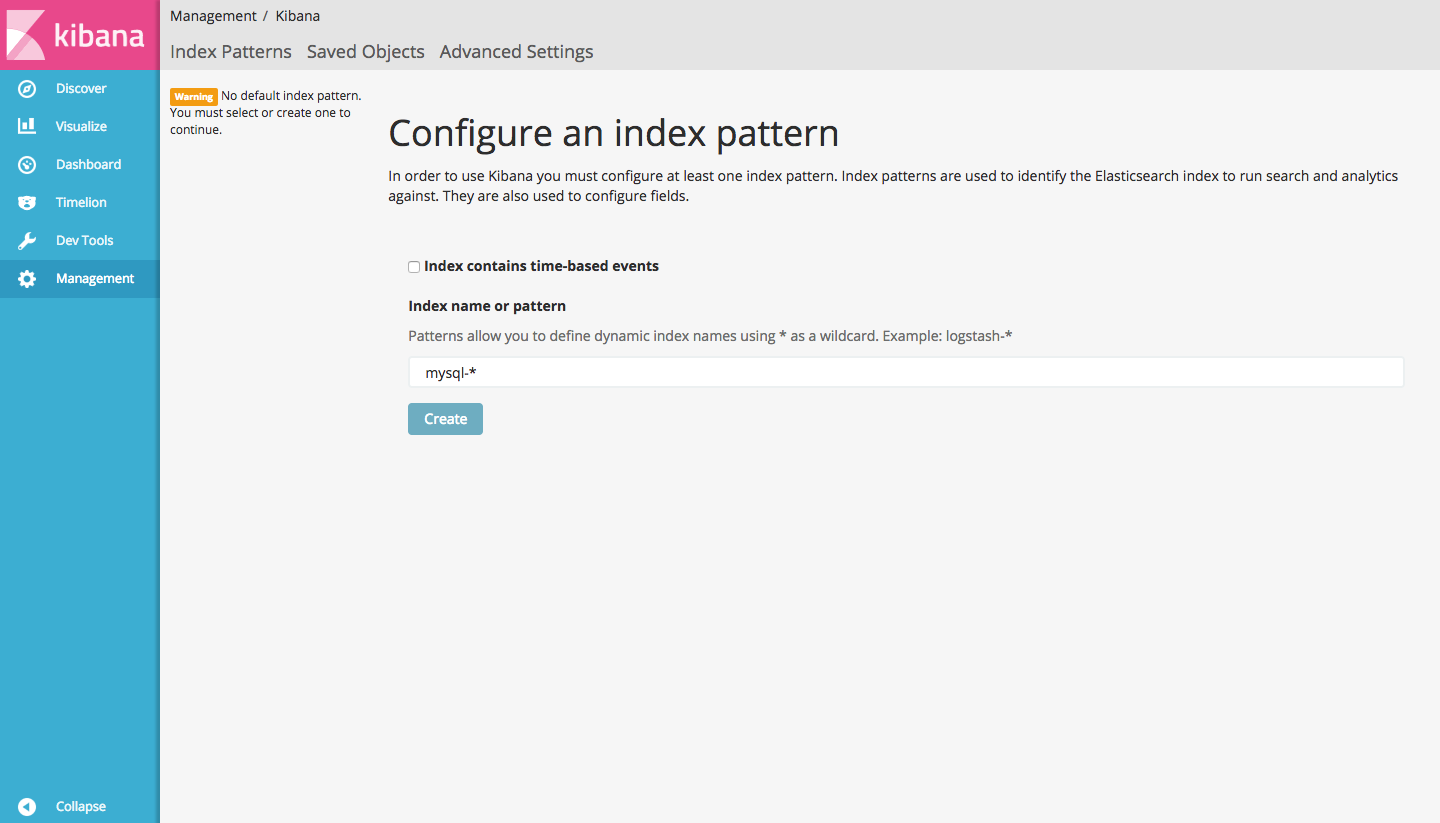The width and height of the screenshot is (1440, 823).
Task: Open Discover via compass icon
Action: [x=27, y=89]
